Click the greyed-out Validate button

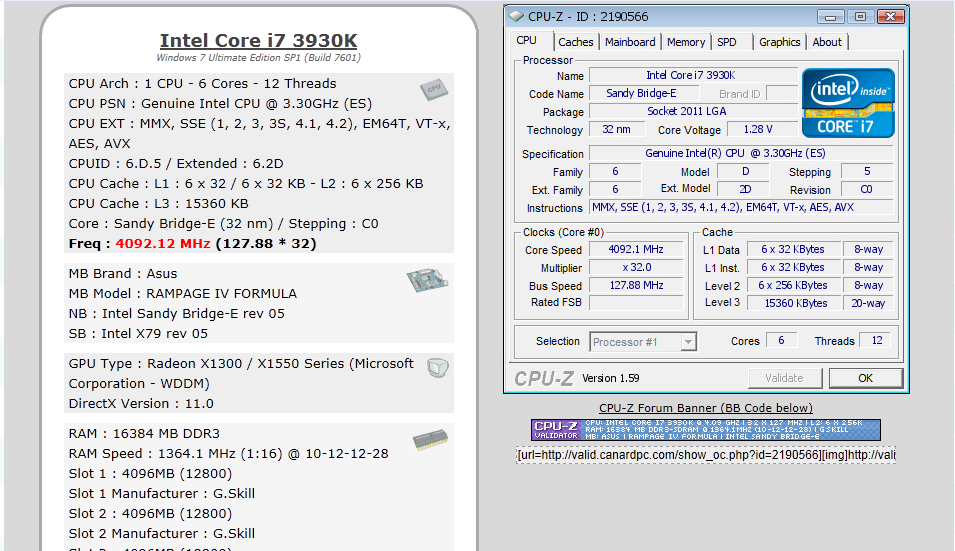[784, 378]
